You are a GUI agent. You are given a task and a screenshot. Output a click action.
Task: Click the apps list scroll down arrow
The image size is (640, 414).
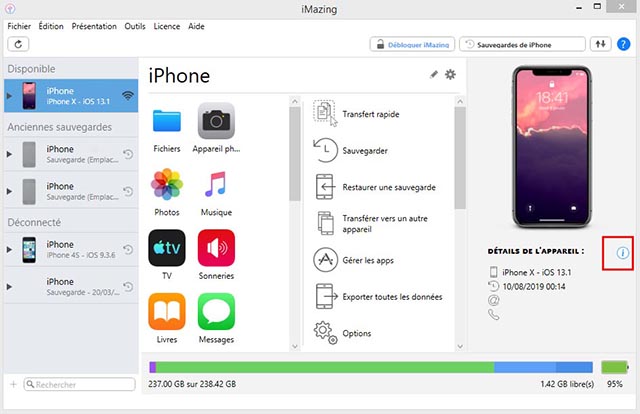[x=294, y=346]
